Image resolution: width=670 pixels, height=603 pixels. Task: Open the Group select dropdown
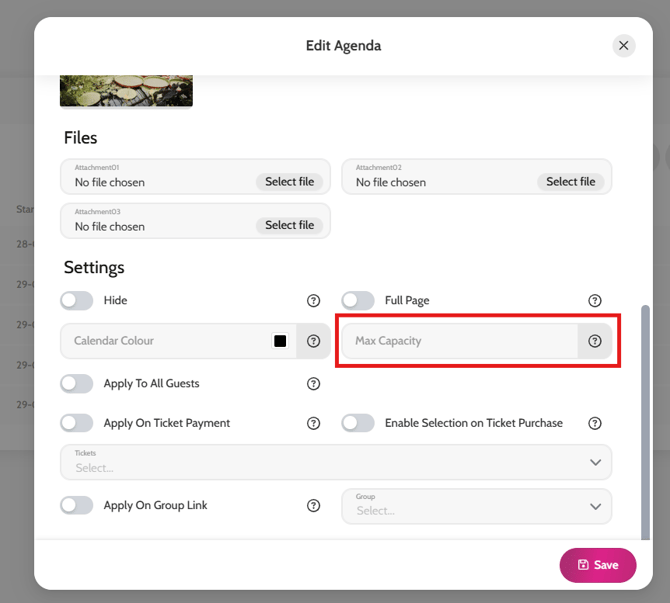coord(476,506)
